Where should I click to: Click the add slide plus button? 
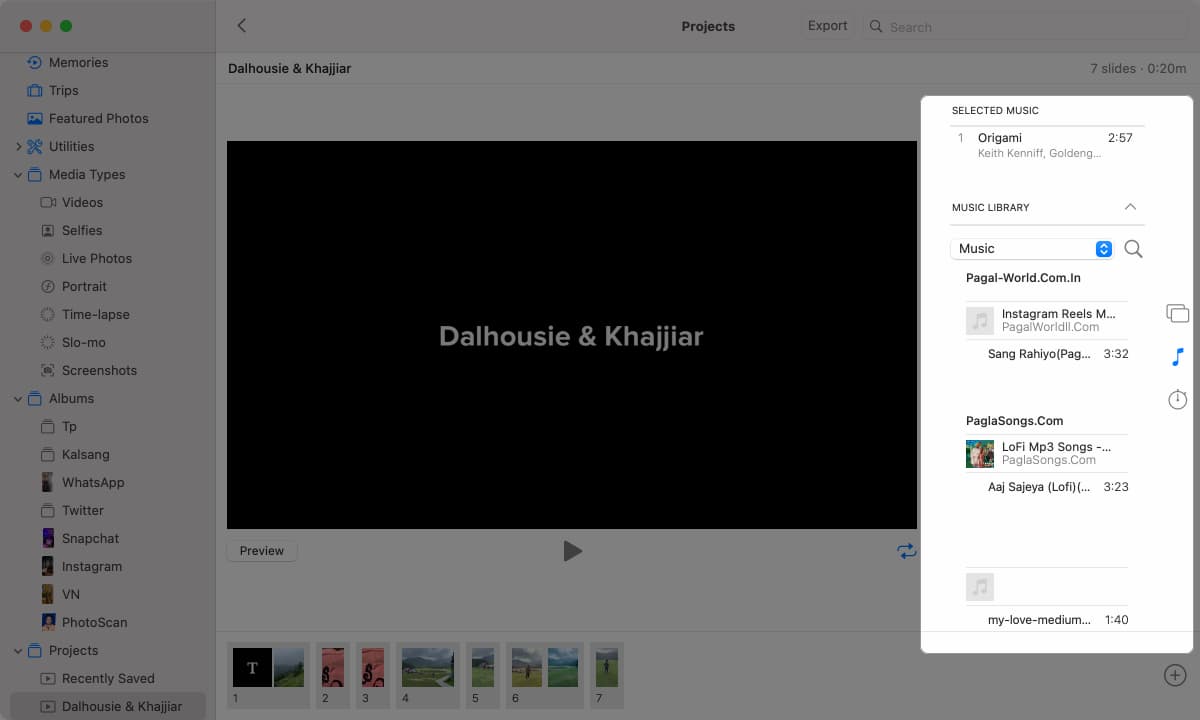pyautogui.click(x=1175, y=675)
